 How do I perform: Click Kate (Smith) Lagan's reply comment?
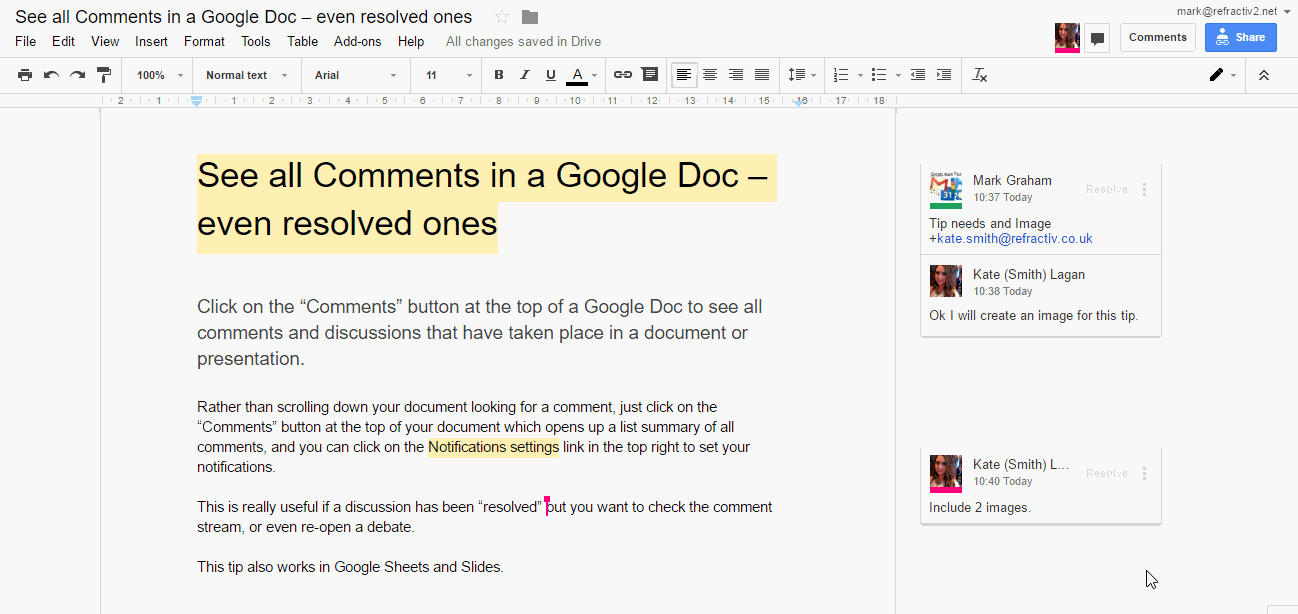(1041, 296)
